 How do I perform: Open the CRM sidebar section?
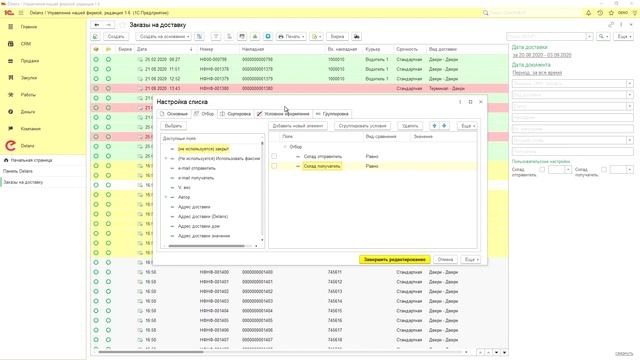pyautogui.click(x=26, y=44)
